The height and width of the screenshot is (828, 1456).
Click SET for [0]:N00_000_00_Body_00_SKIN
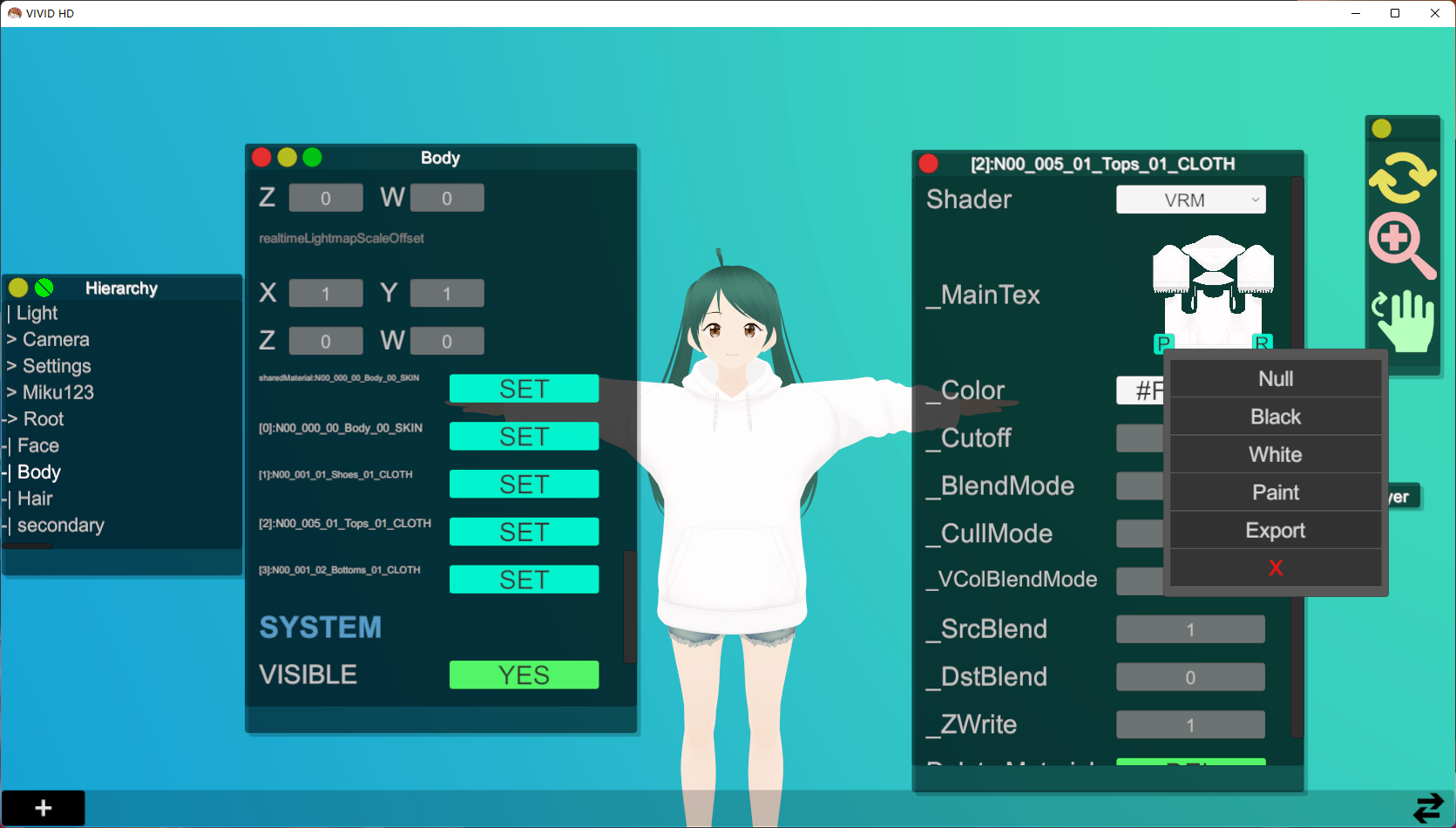[524, 436]
